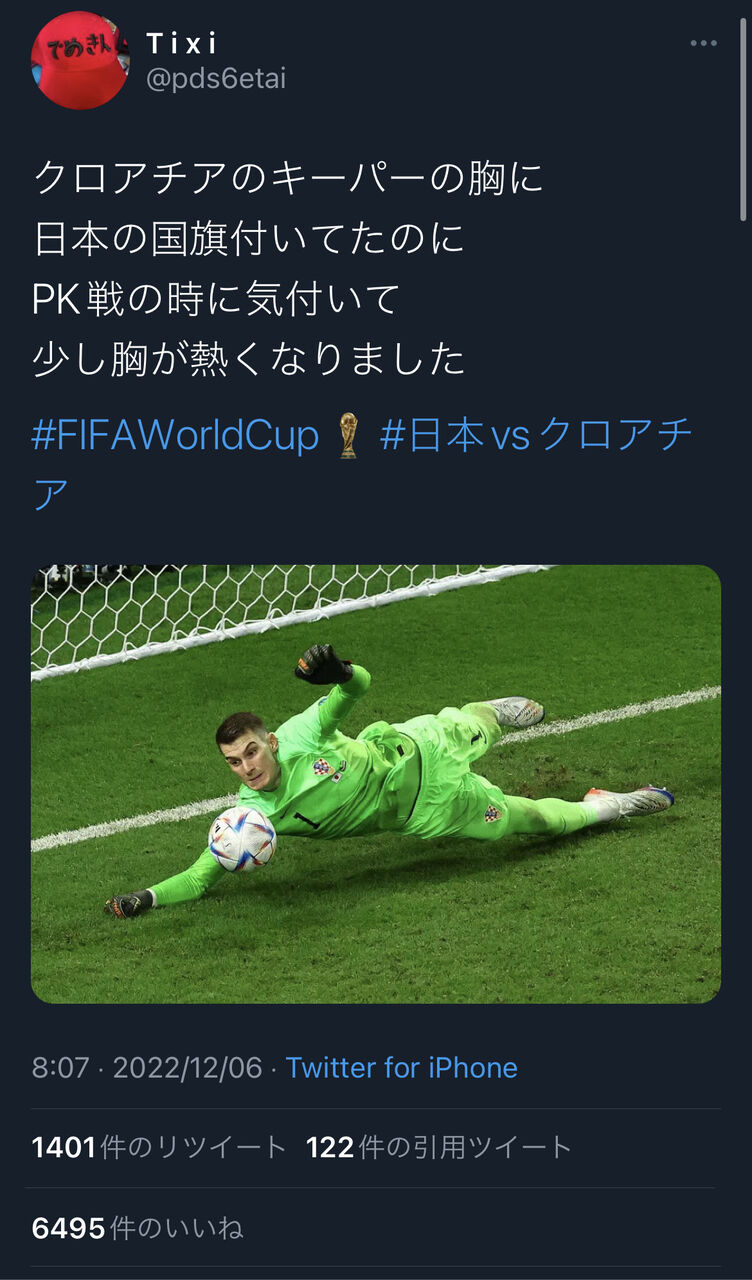Click the goalkeeper's black glove in photo

[322, 664]
